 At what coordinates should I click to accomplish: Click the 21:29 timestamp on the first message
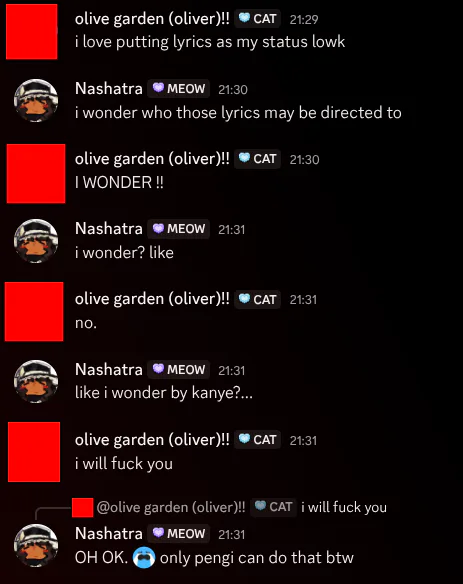click(304, 19)
